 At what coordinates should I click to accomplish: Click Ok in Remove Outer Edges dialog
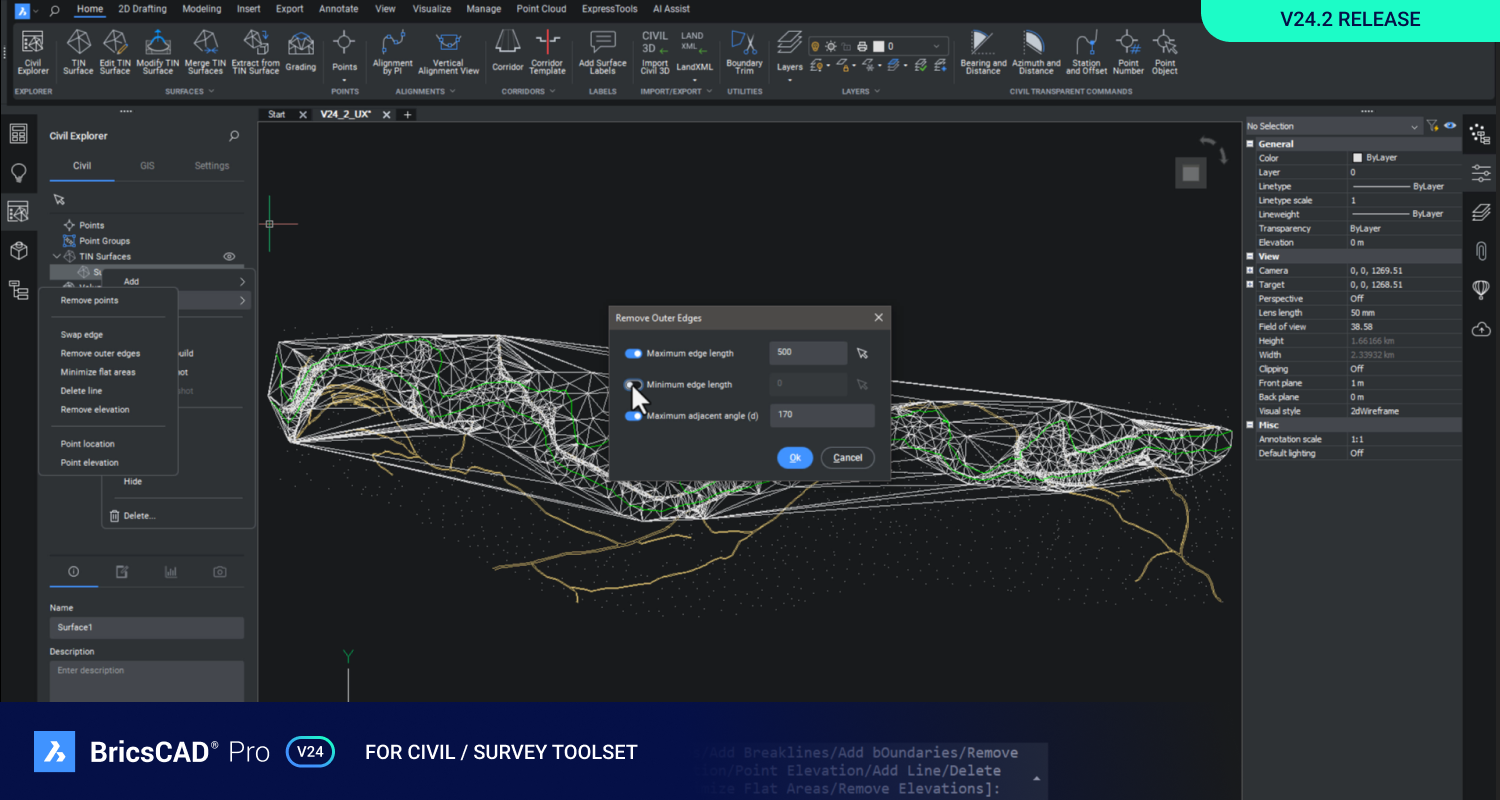click(x=795, y=458)
